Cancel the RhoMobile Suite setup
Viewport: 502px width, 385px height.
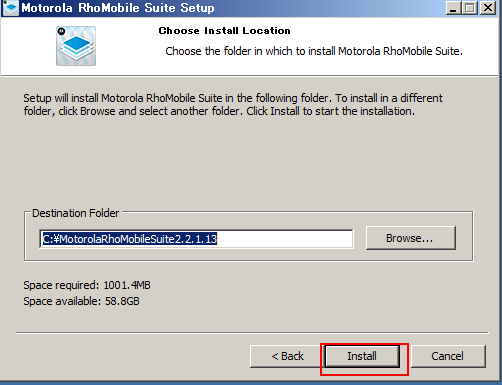(448, 356)
